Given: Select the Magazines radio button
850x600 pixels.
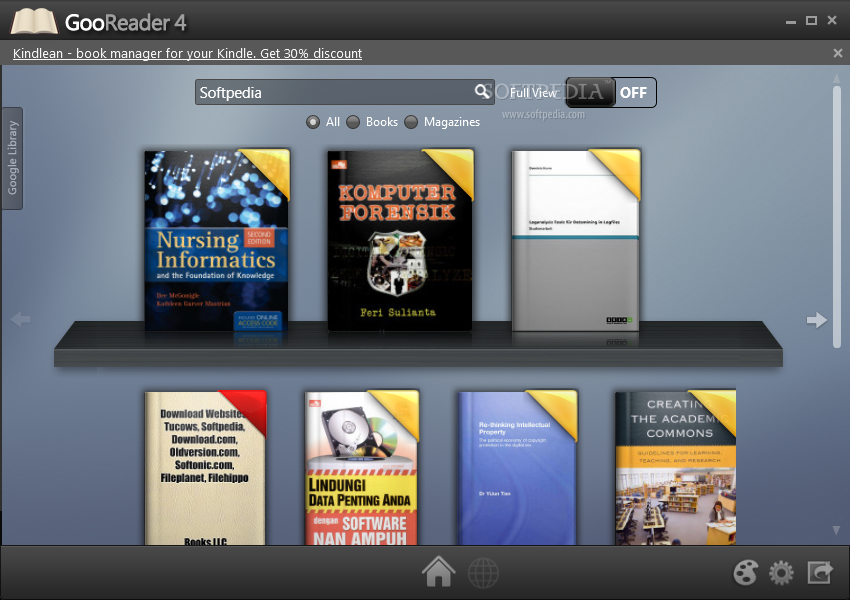Looking at the screenshot, I should click(411, 122).
